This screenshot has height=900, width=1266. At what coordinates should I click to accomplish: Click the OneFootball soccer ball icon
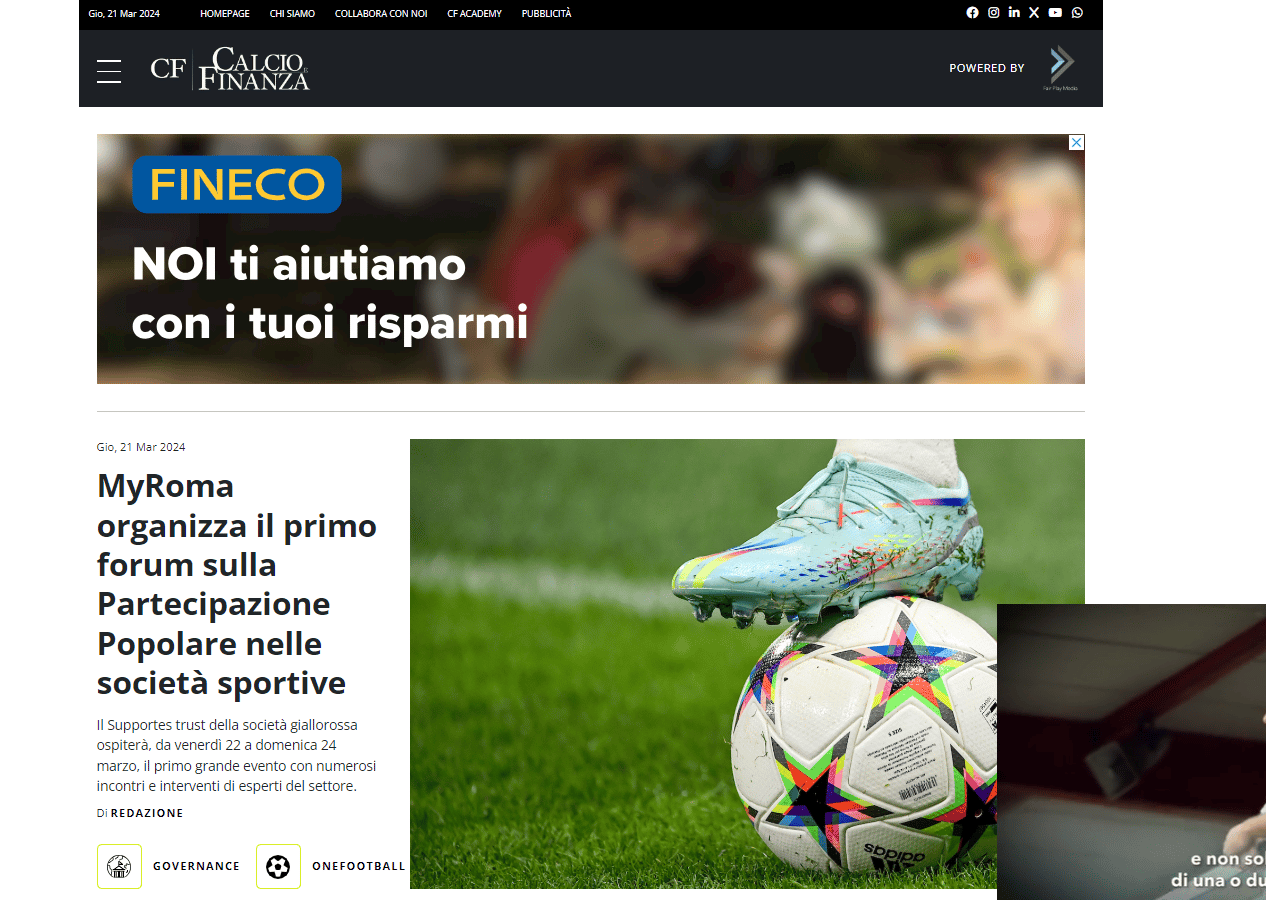278,866
